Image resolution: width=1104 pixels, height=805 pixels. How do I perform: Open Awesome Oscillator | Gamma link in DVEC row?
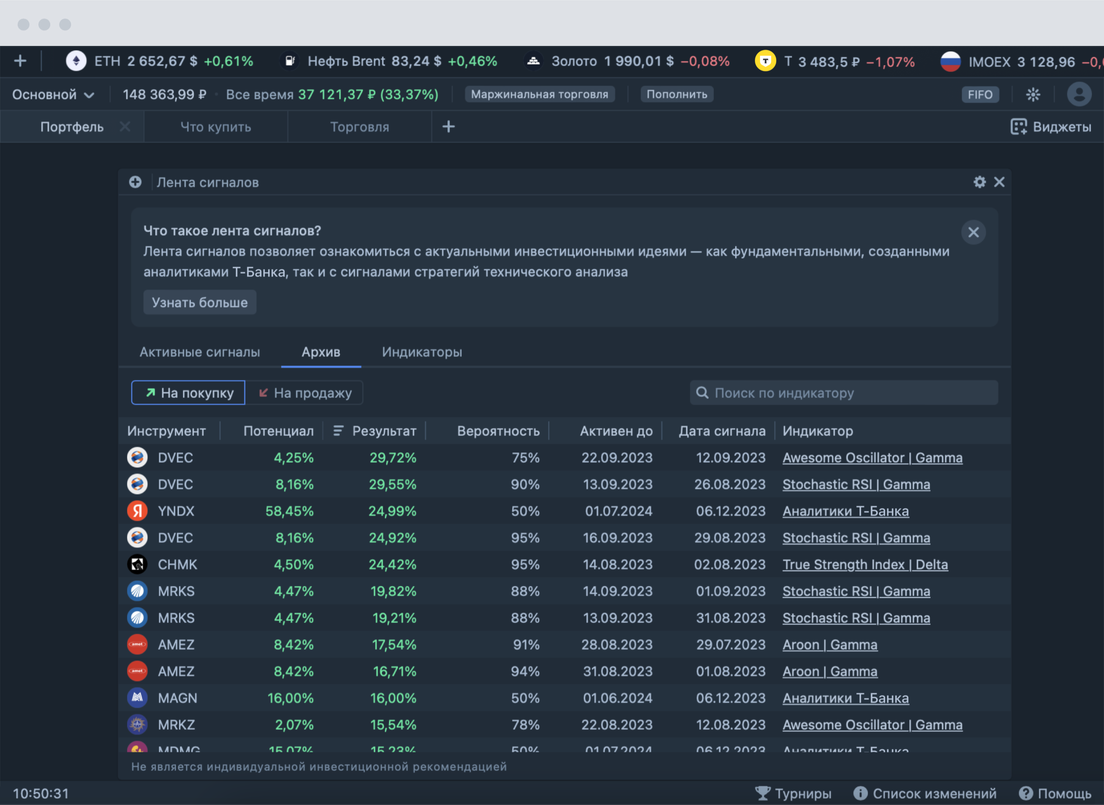872,458
